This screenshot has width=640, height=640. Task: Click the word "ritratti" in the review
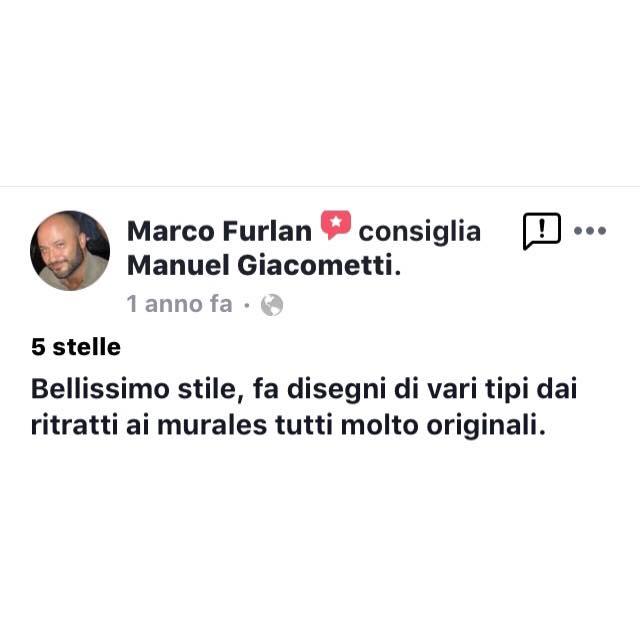click(x=74, y=426)
